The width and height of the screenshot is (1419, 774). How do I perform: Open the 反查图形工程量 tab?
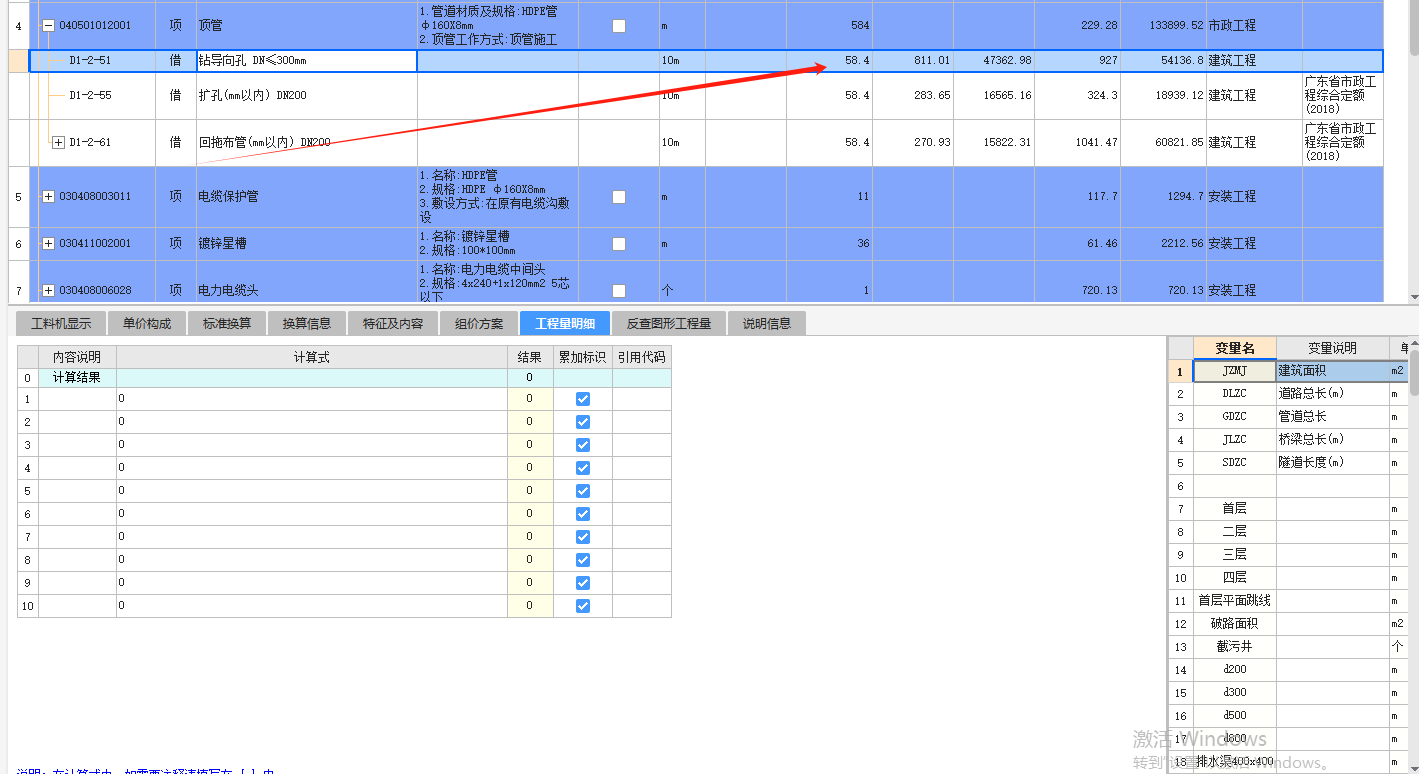tap(669, 323)
